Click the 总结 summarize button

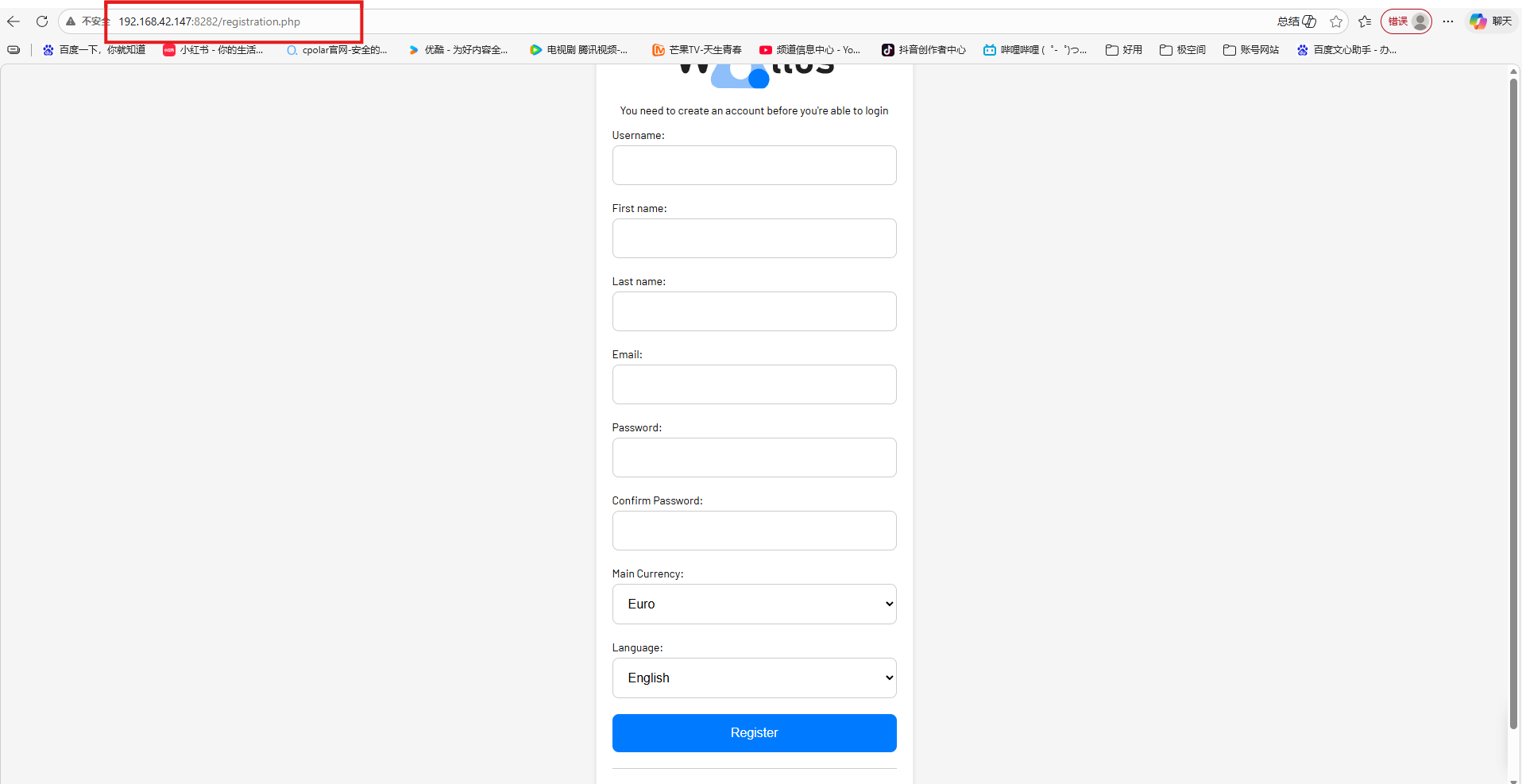click(1296, 21)
